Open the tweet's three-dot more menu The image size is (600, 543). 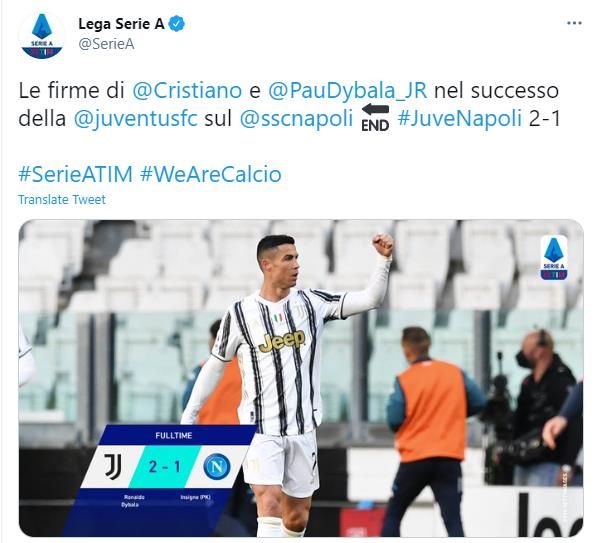point(574,24)
